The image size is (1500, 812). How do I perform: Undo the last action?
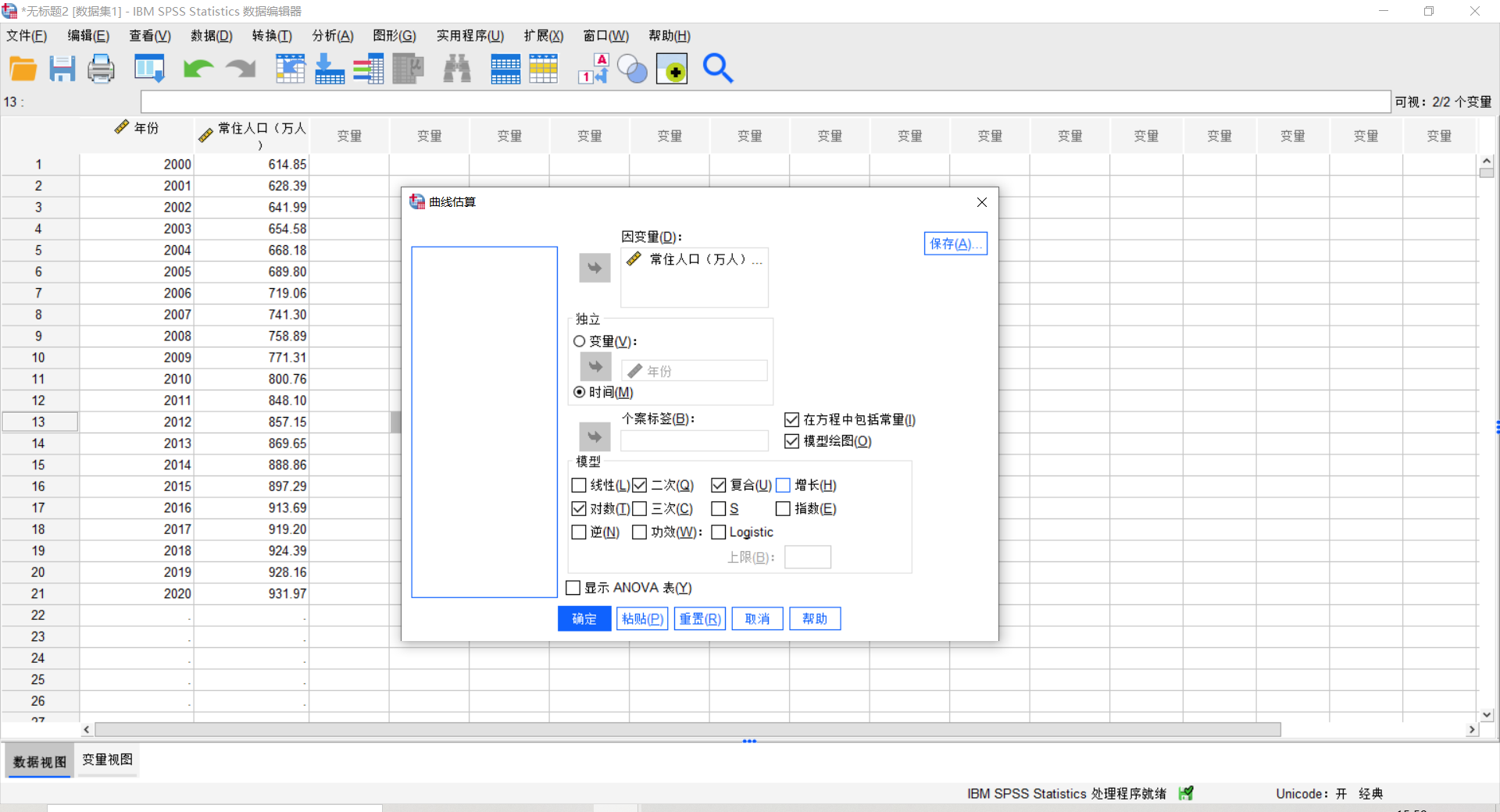tap(198, 69)
